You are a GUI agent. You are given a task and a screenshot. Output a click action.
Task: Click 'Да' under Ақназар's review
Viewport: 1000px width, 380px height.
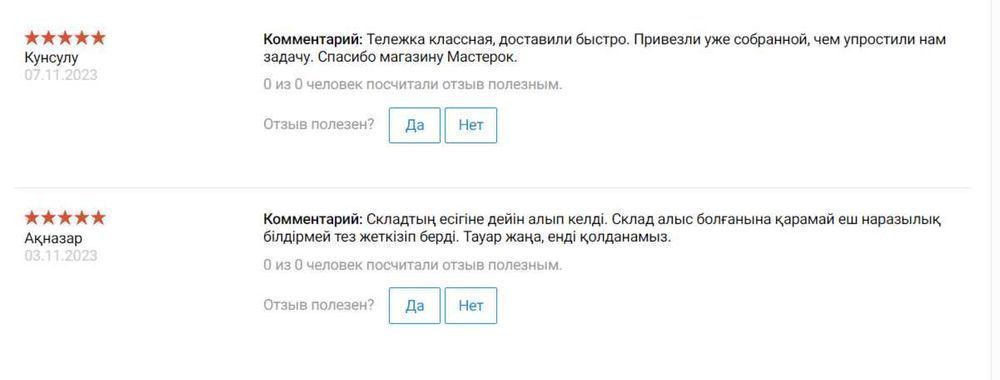point(415,305)
